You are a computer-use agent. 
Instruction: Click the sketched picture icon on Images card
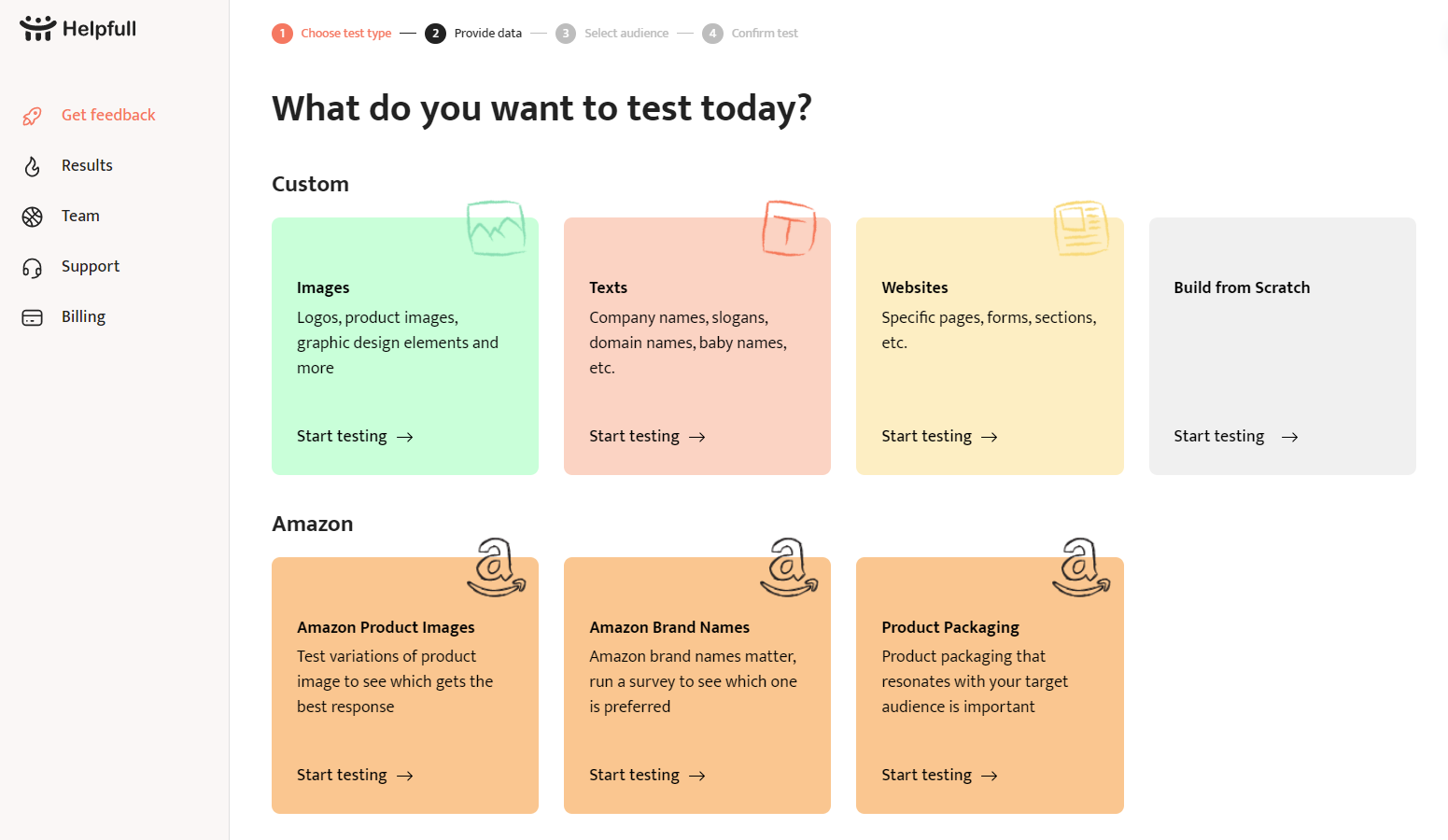[496, 228]
